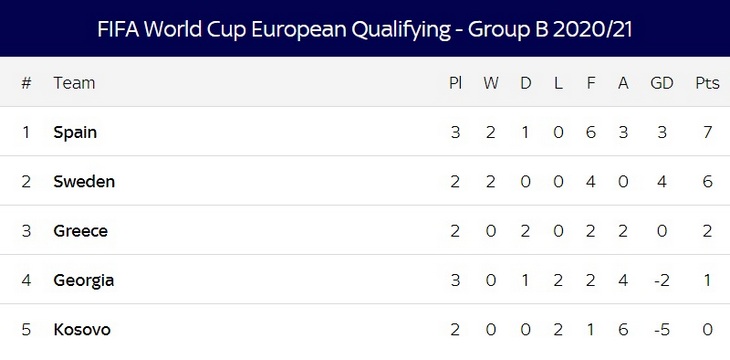Screen dimensions: 730x360
Task: Click Spain's points total of 7
Action: tap(708, 132)
